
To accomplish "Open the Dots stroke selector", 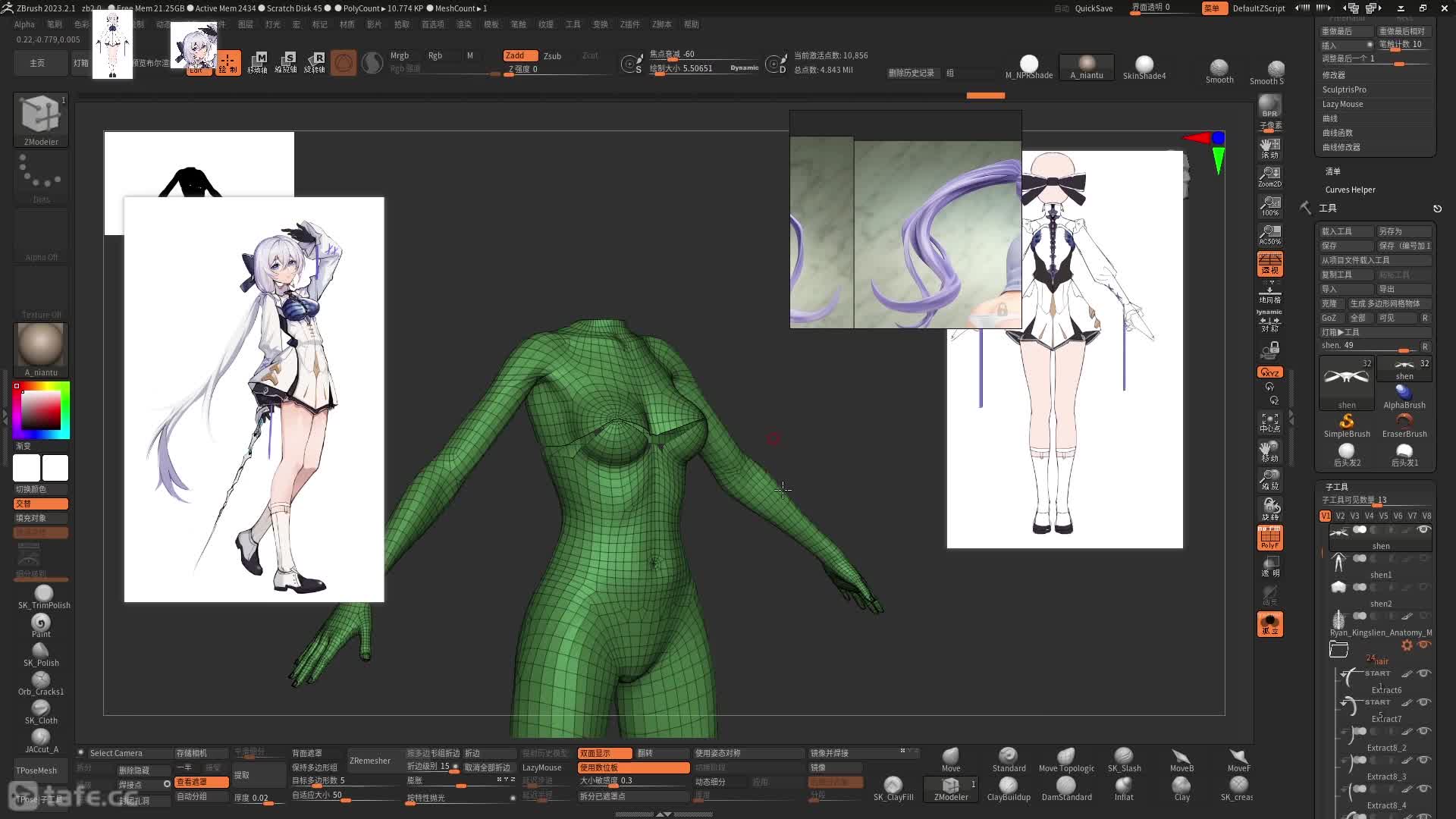I will 41,178.
